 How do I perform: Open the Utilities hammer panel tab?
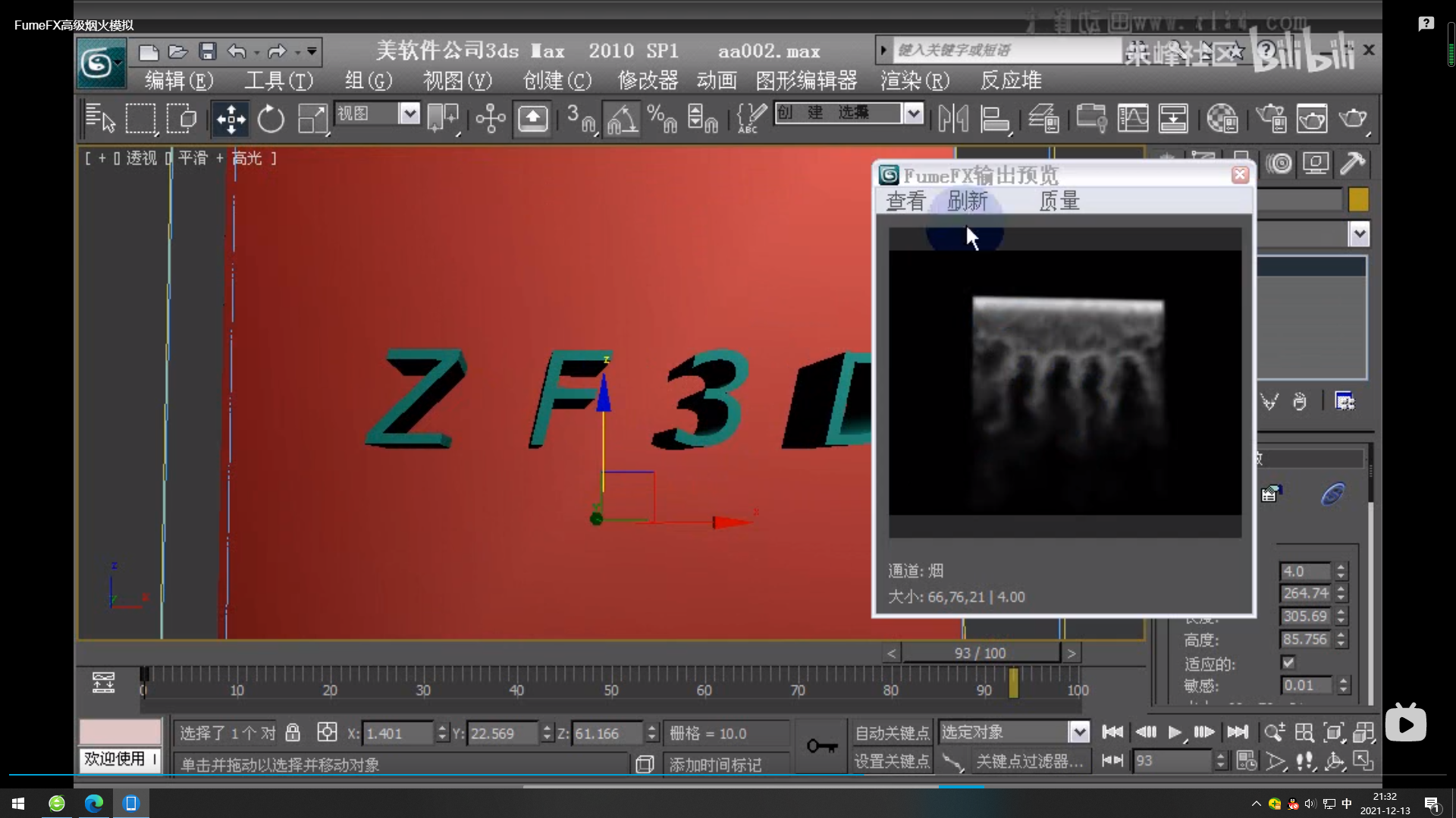[x=1353, y=163]
